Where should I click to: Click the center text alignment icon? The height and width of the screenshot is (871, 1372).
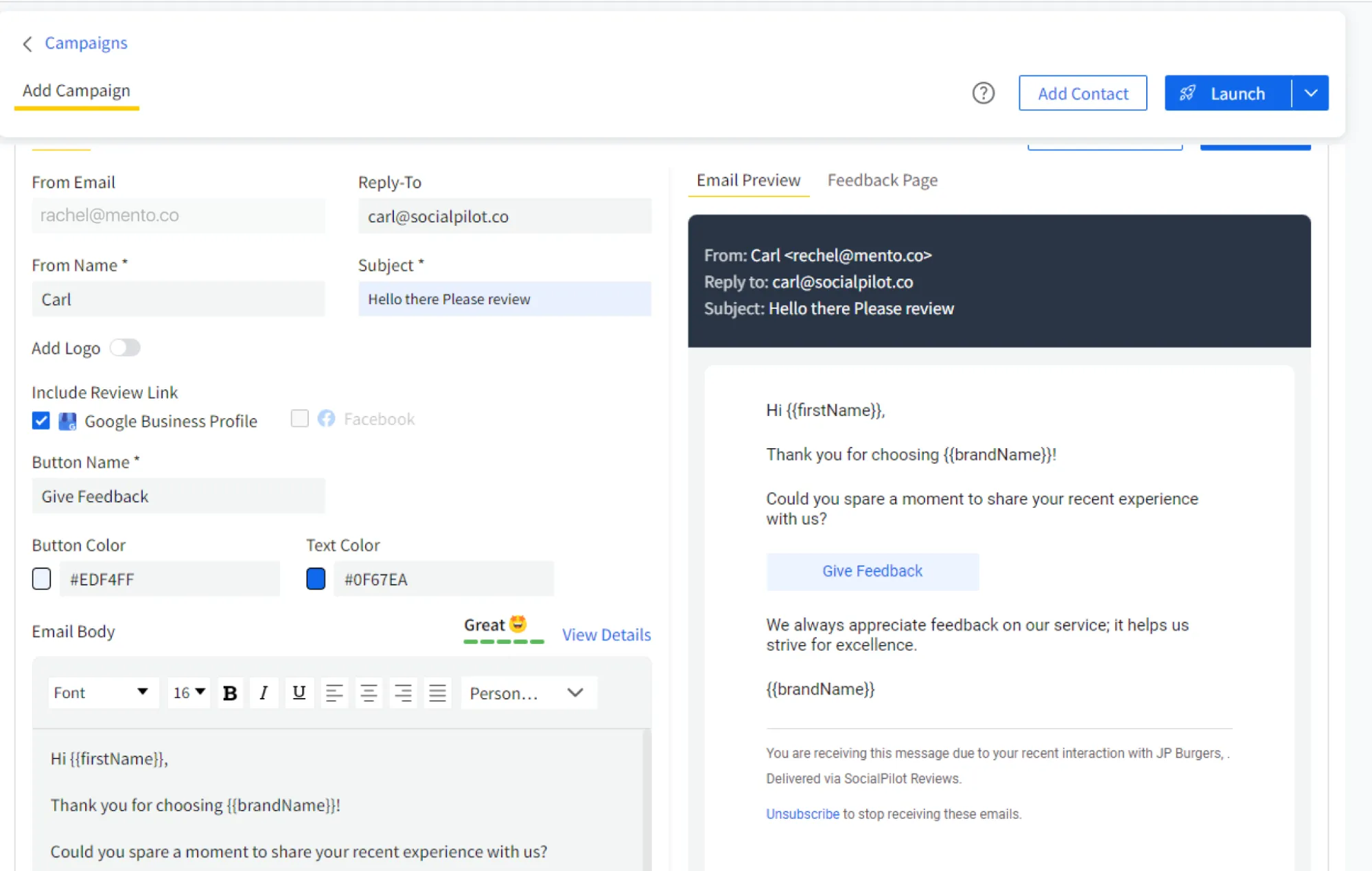click(369, 692)
